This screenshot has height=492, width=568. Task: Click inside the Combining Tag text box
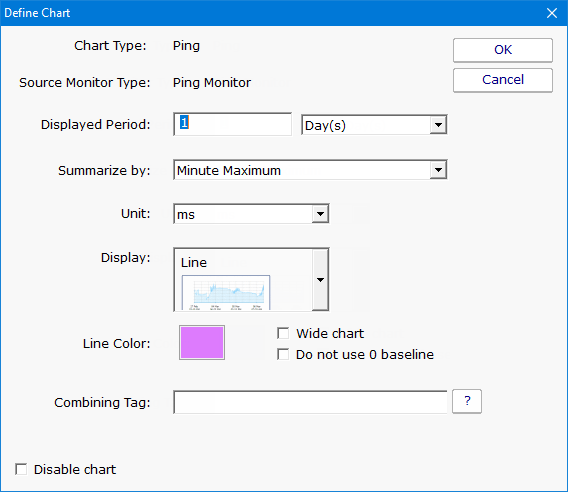pos(310,402)
